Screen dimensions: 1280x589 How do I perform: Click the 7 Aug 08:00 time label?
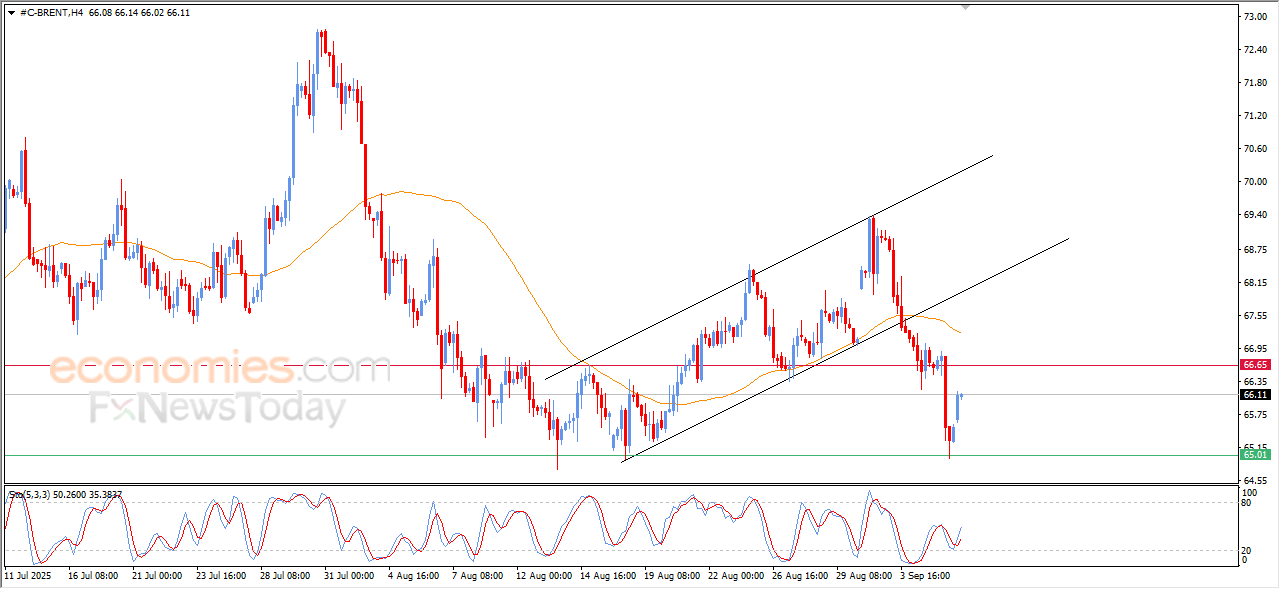tap(477, 576)
